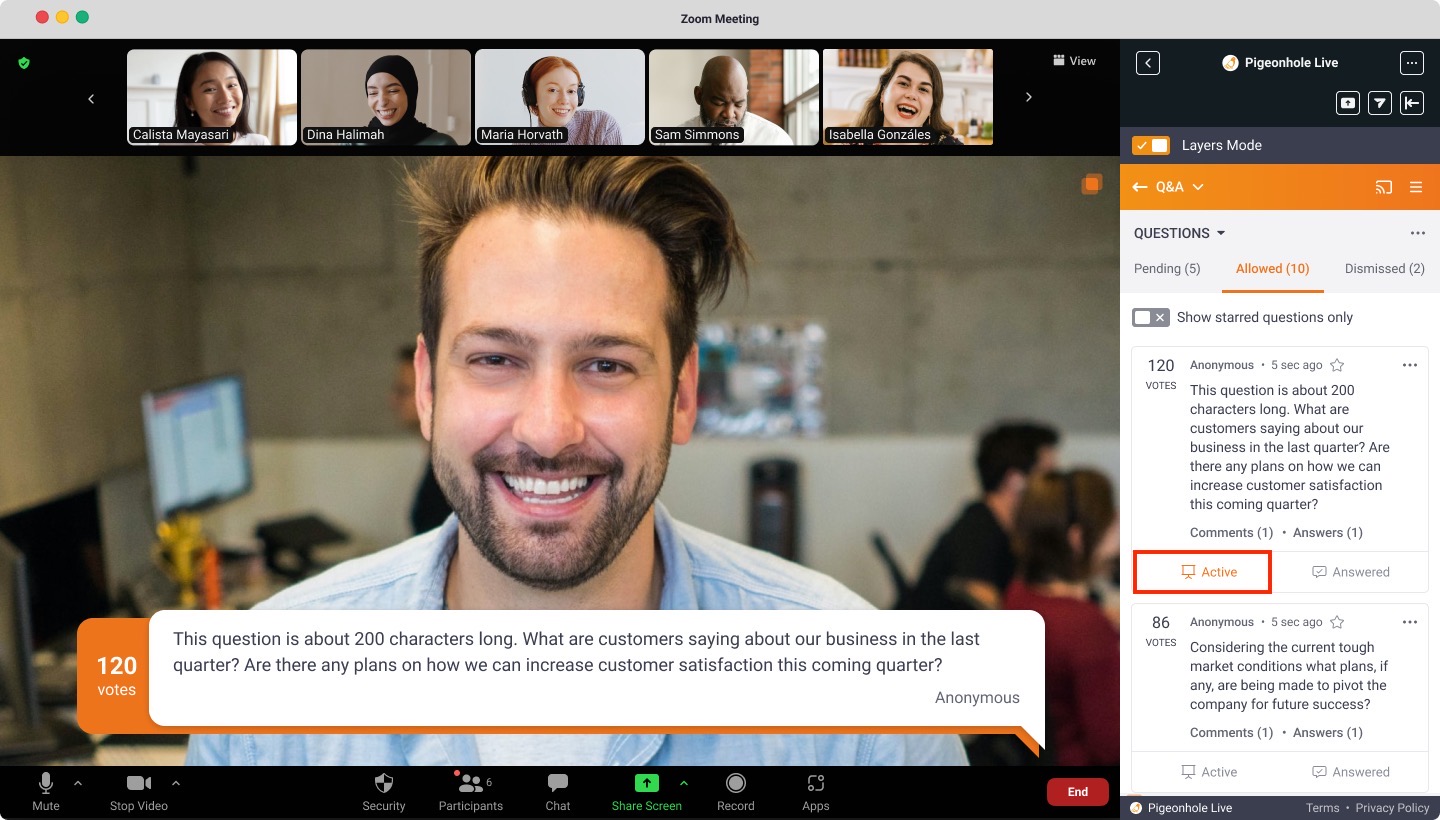Click the Mute microphone icon
The image size is (1440, 820).
point(45,783)
